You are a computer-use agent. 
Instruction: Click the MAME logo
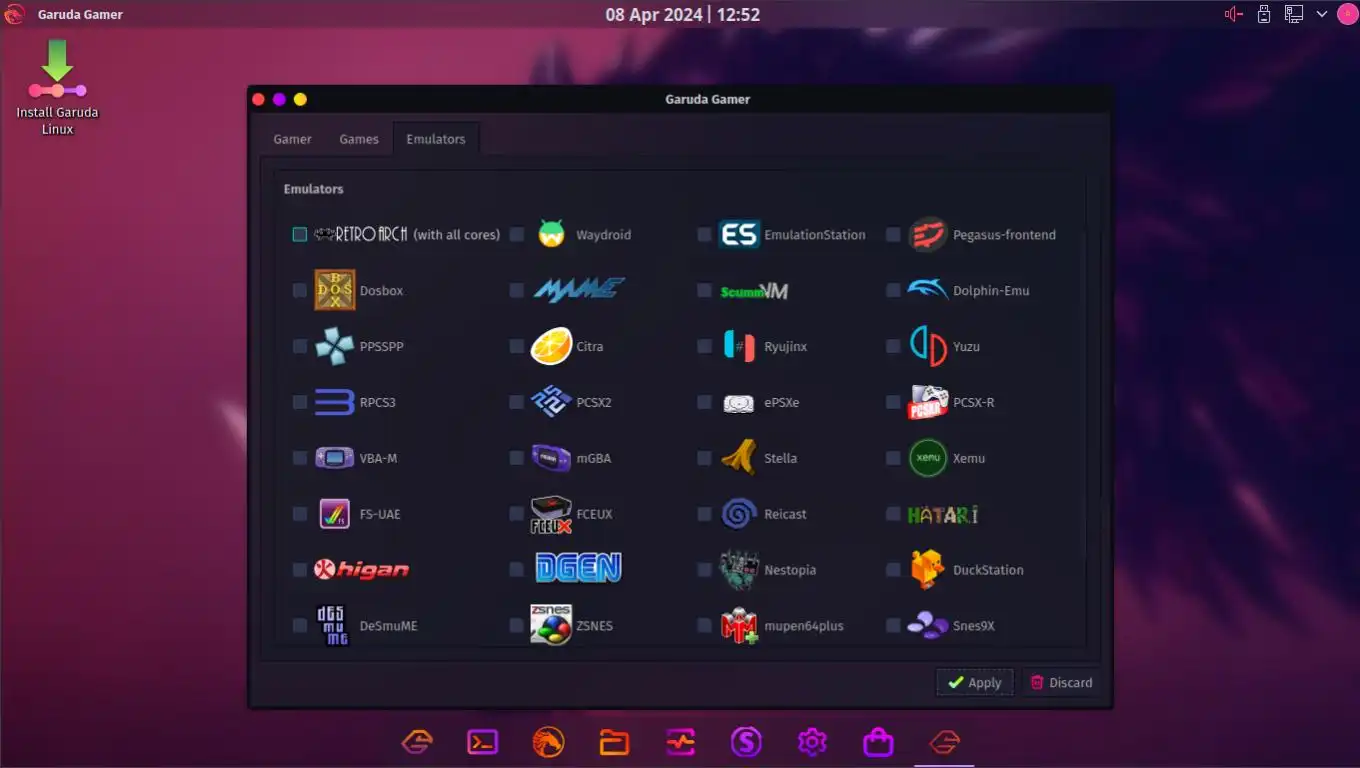pos(579,290)
